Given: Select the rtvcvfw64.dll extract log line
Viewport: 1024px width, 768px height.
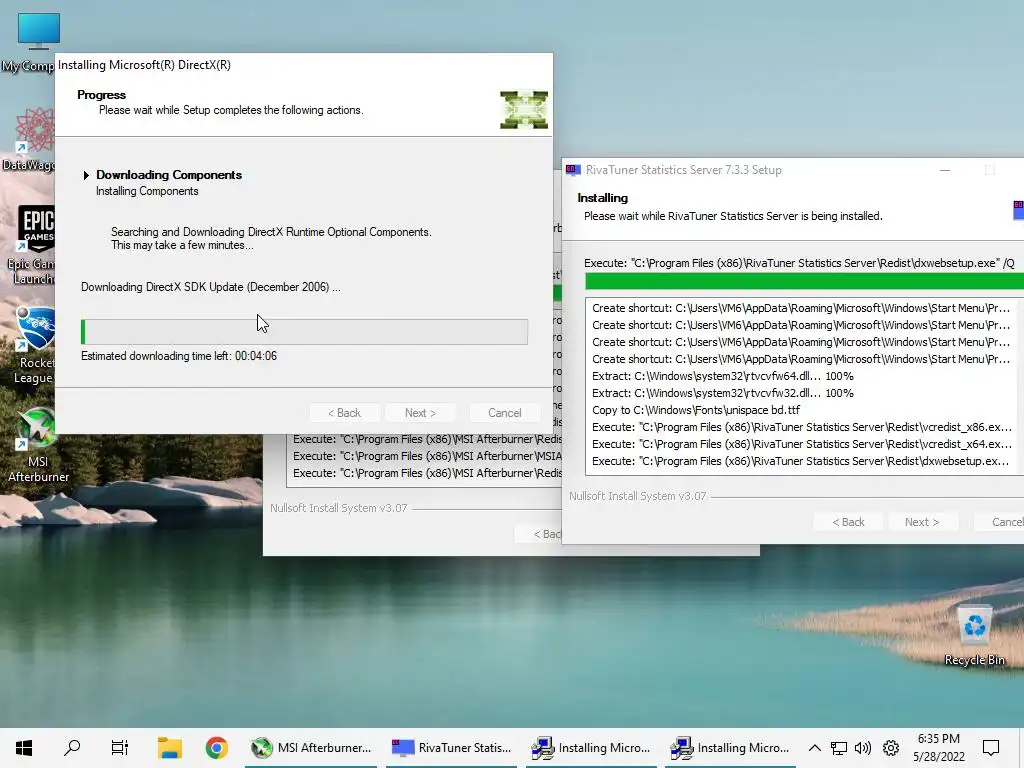Looking at the screenshot, I should coord(722,376).
